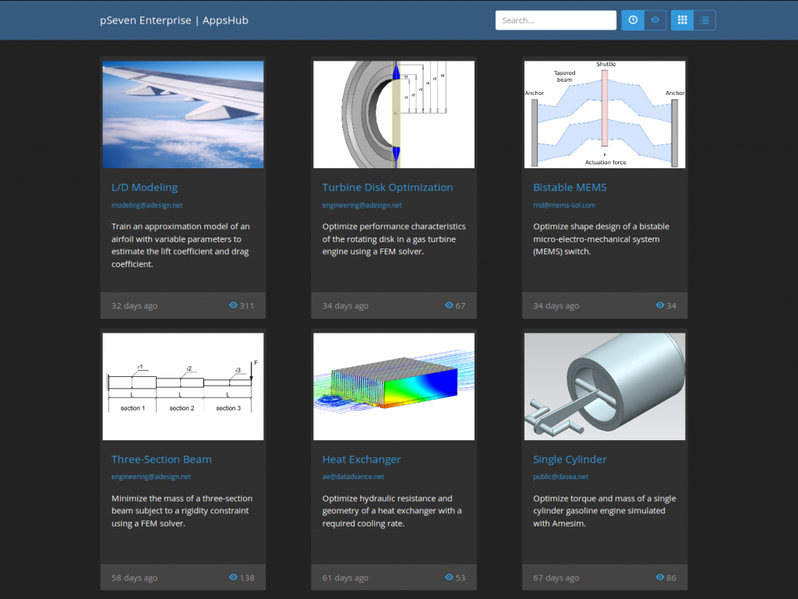Open the Heat Exchanger app title
Viewport: 798px width, 599px height.
361,459
